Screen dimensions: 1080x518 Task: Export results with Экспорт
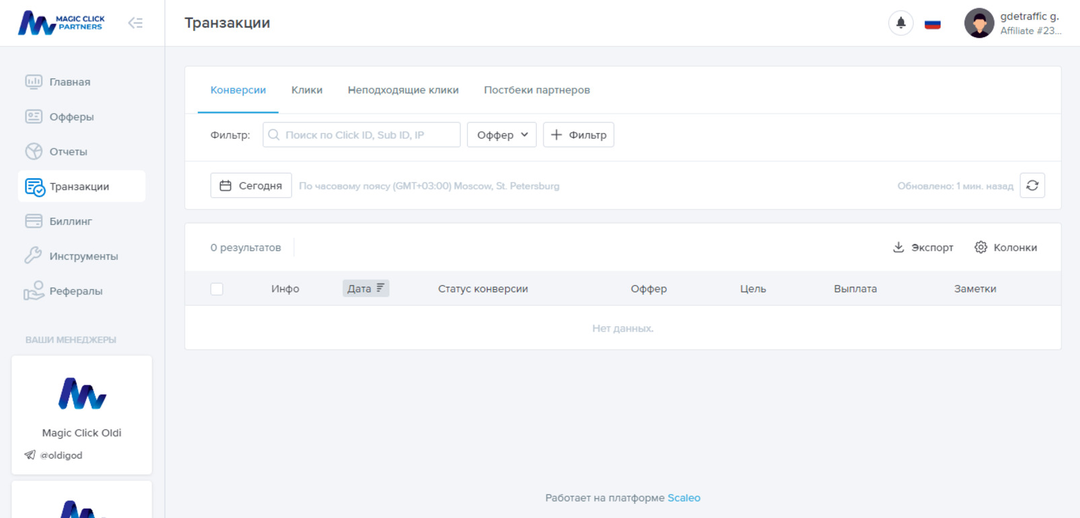tap(923, 248)
